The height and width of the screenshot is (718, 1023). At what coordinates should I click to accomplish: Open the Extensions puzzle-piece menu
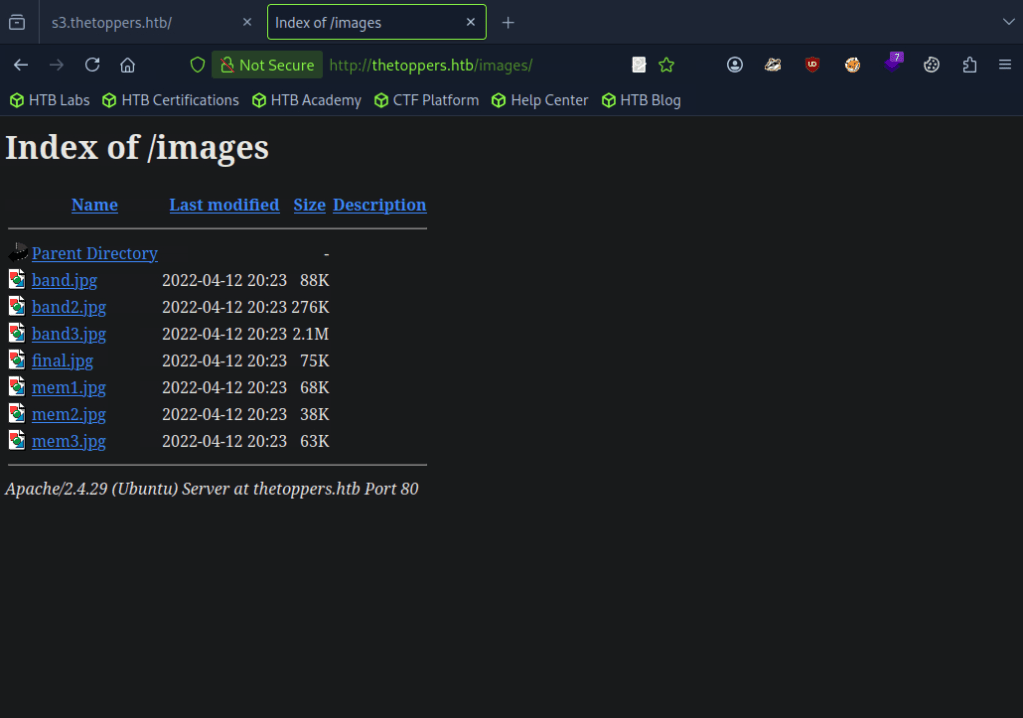pos(969,65)
